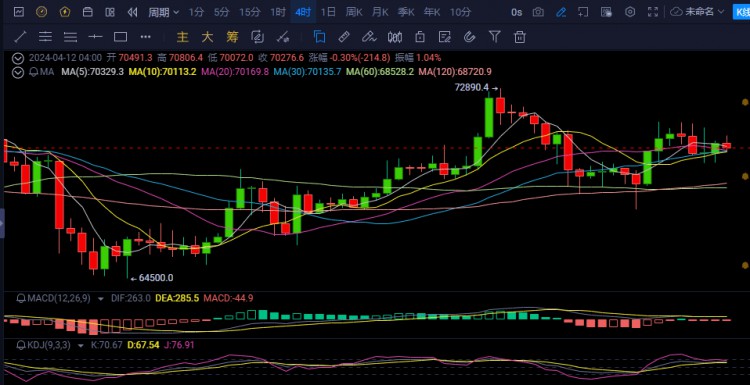This screenshot has width=750, height=385.
Task: Open chart settings hexagon icon
Action: [x=630, y=12]
